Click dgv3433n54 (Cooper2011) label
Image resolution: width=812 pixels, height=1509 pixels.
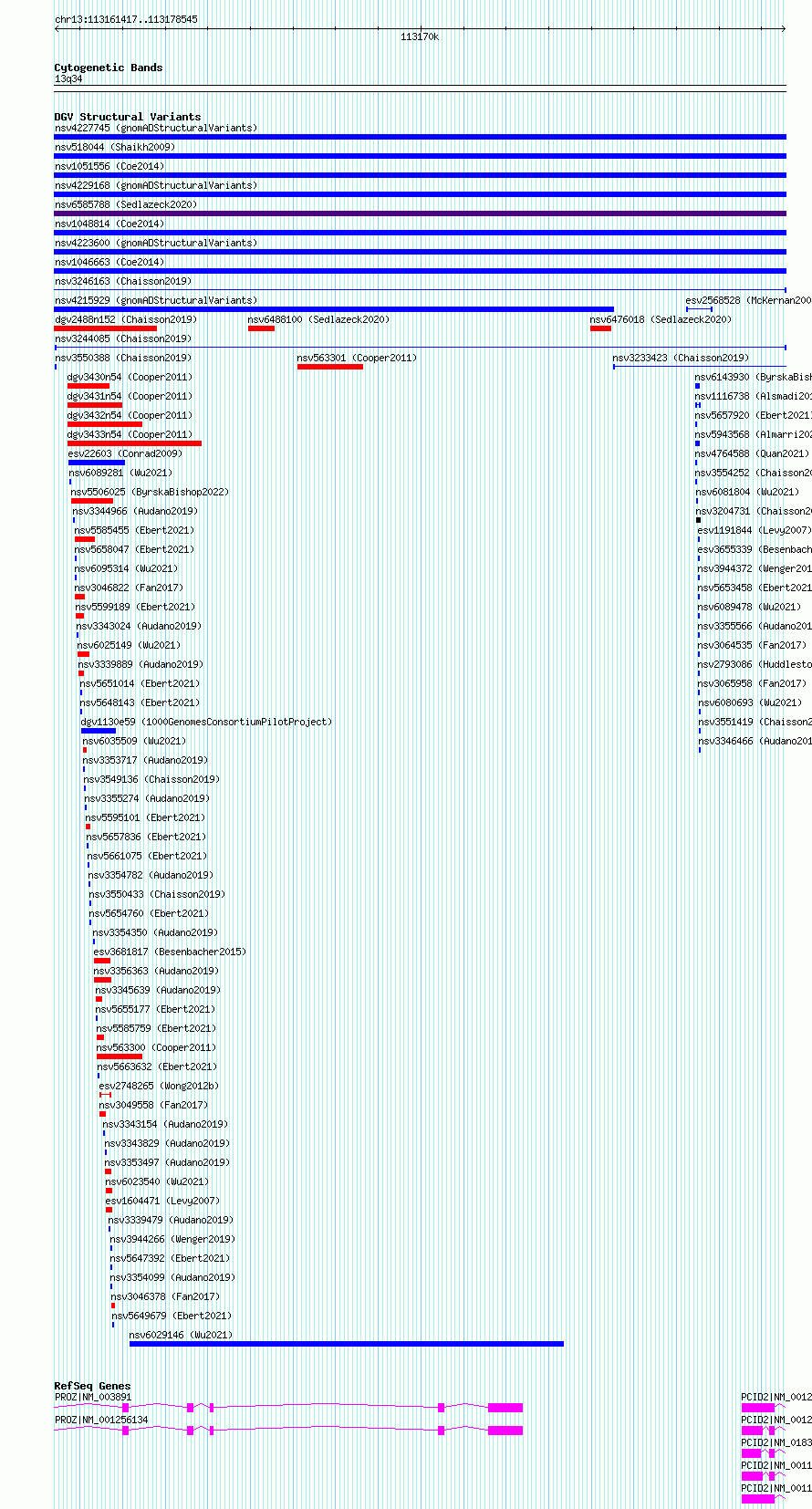(x=130, y=434)
